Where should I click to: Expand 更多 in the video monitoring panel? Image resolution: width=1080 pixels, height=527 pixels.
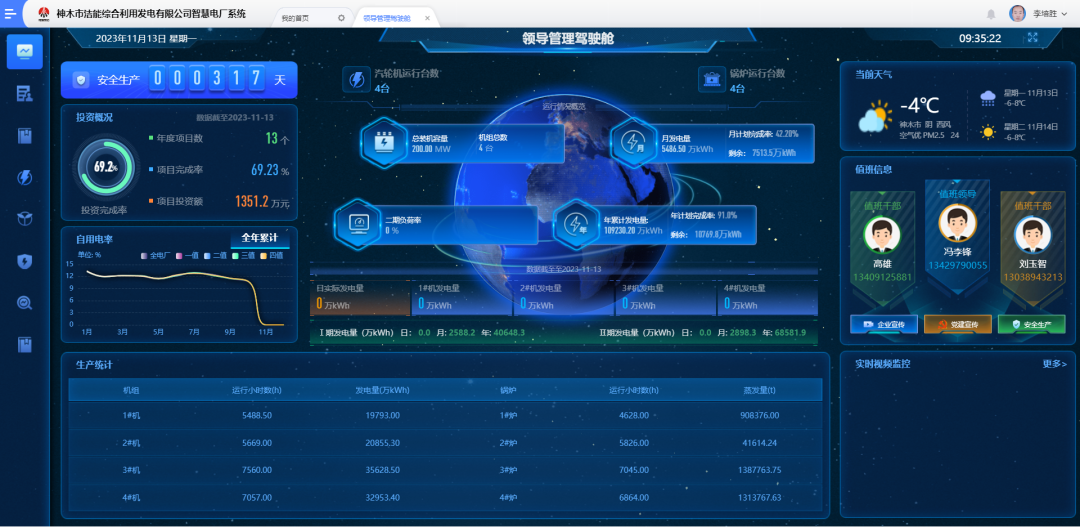point(1054,364)
